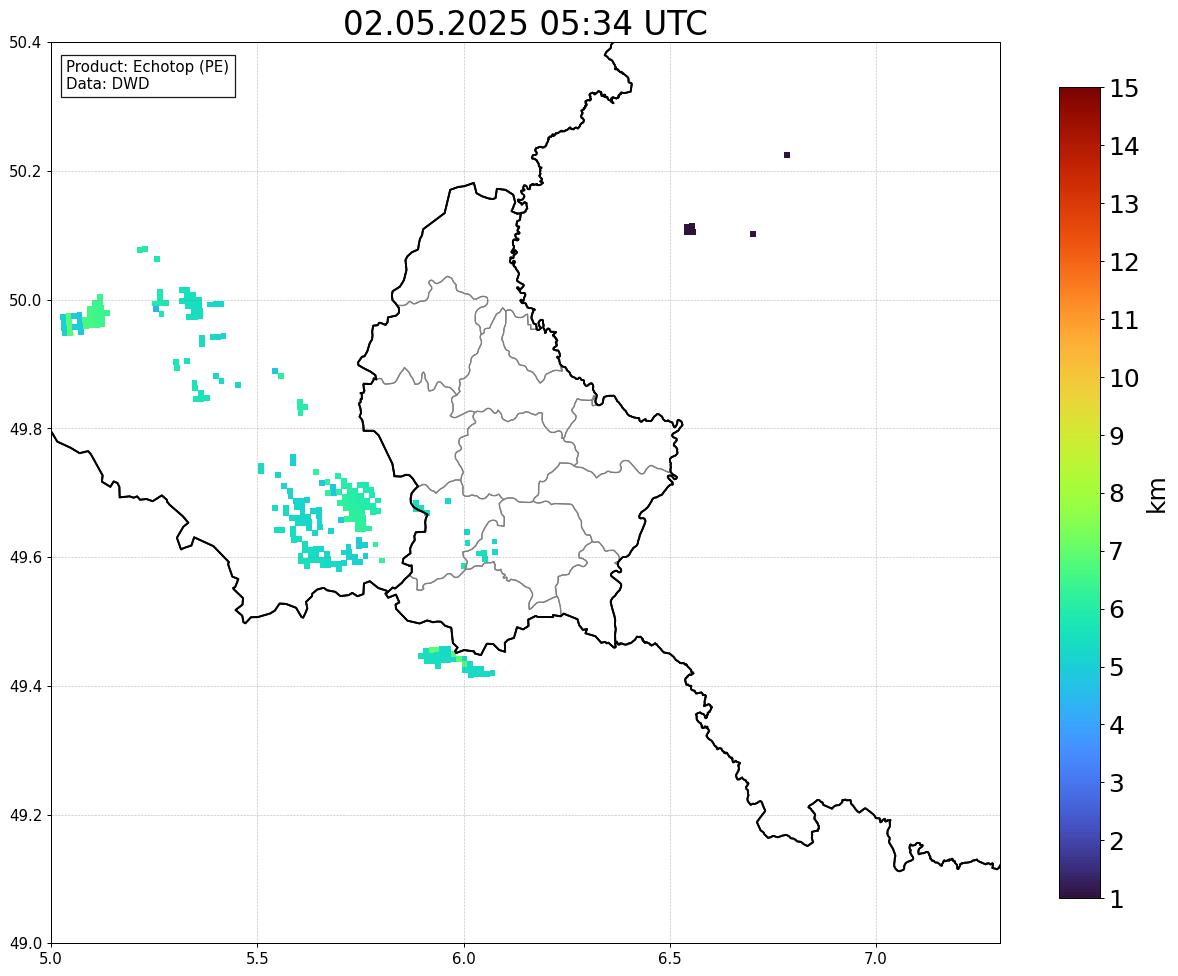Click the colorbar tick label "3"
The image size is (1178, 976).
pos(1117,783)
